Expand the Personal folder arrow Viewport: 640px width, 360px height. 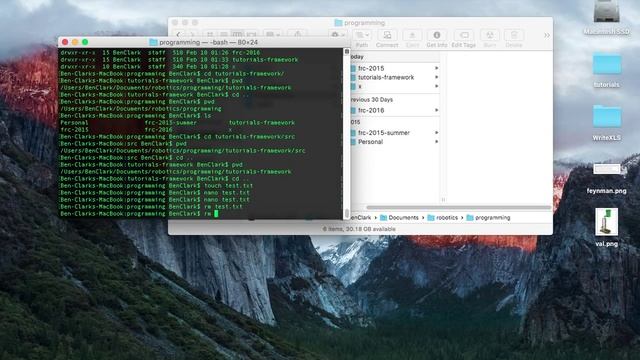[x=436, y=142]
